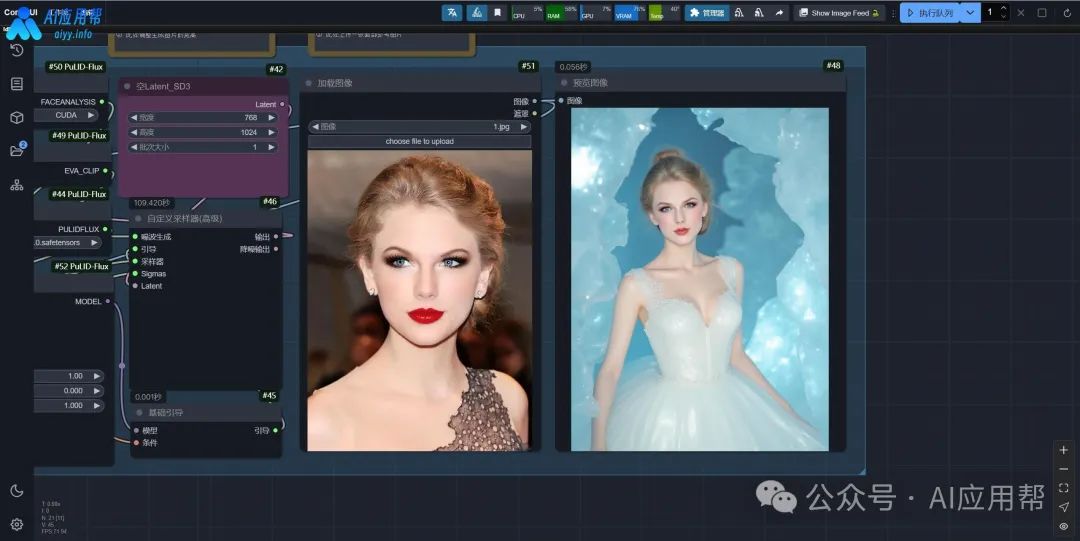Viewport: 1080px width, 541px height.
Task: Collapse the 空Latent_SD3 node via its dot
Action: pyautogui.click(x=127, y=86)
